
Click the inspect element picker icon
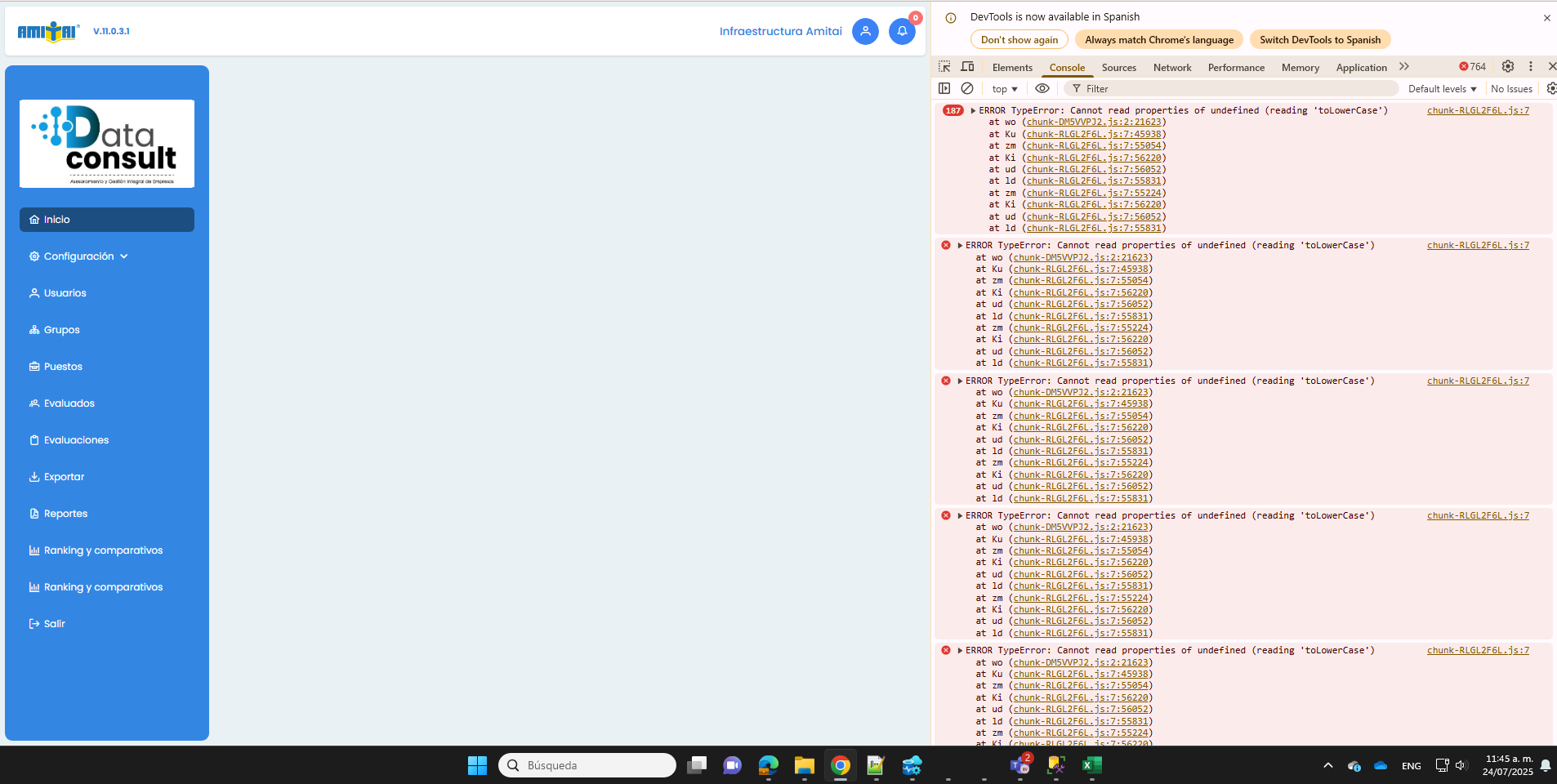coord(944,67)
